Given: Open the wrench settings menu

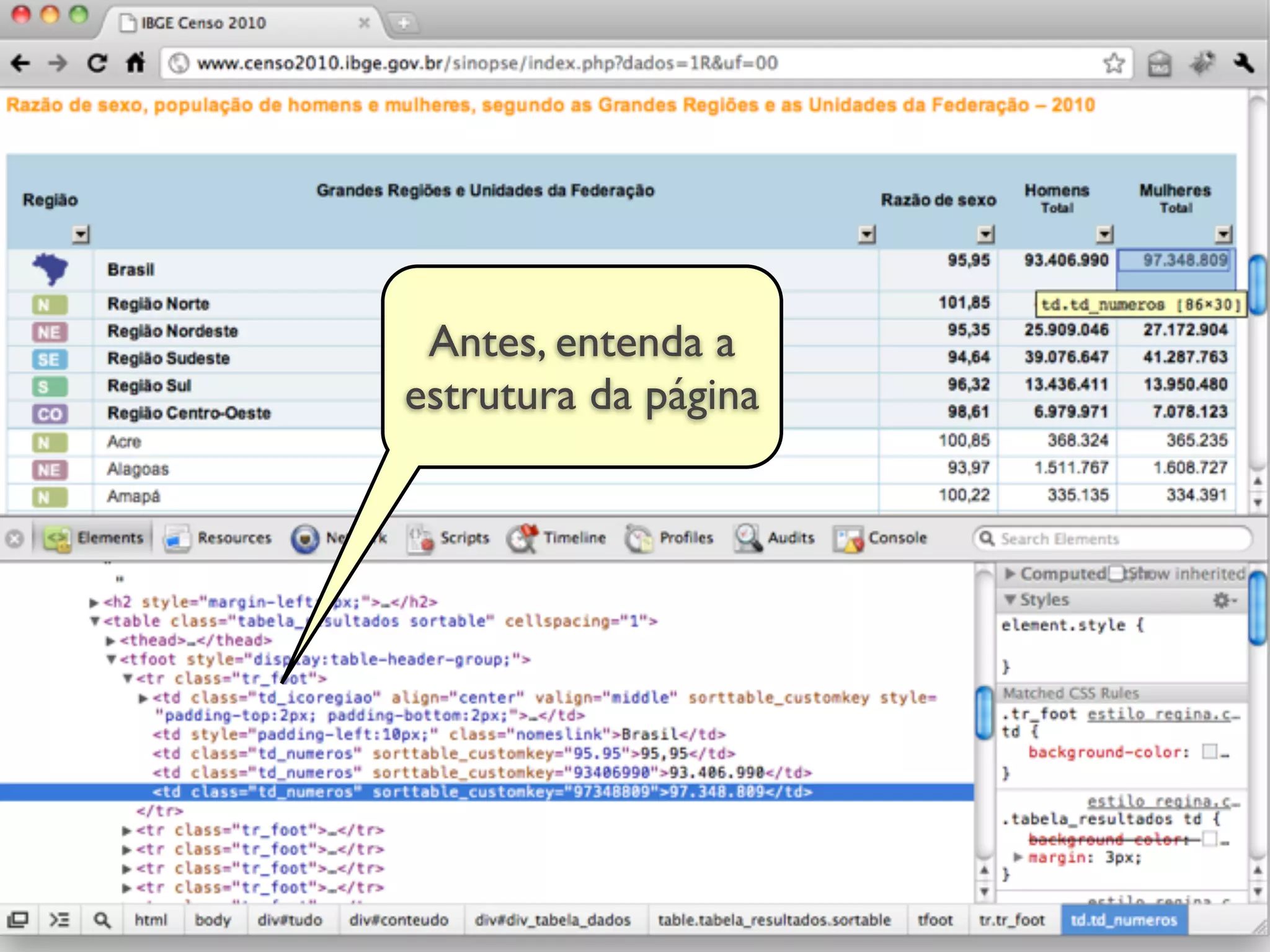Looking at the screenshot, I should click(x=1243, y=63).
